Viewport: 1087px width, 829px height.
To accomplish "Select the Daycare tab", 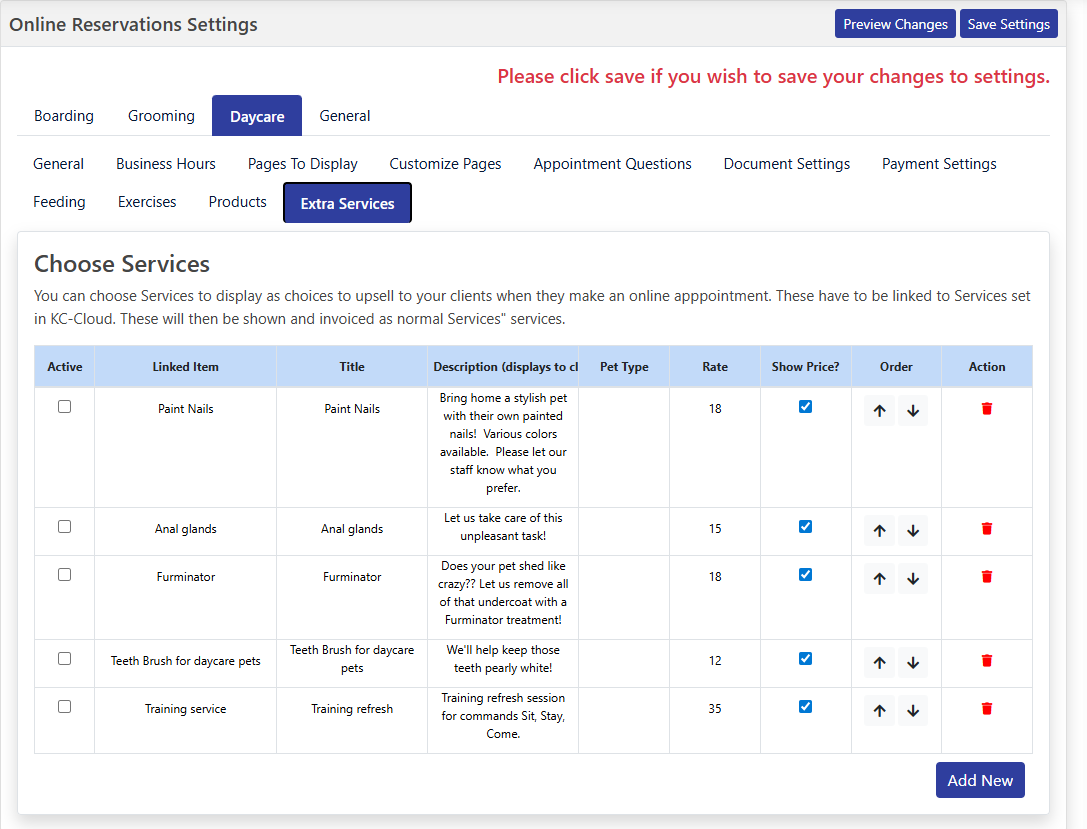I will coord(256,116).
